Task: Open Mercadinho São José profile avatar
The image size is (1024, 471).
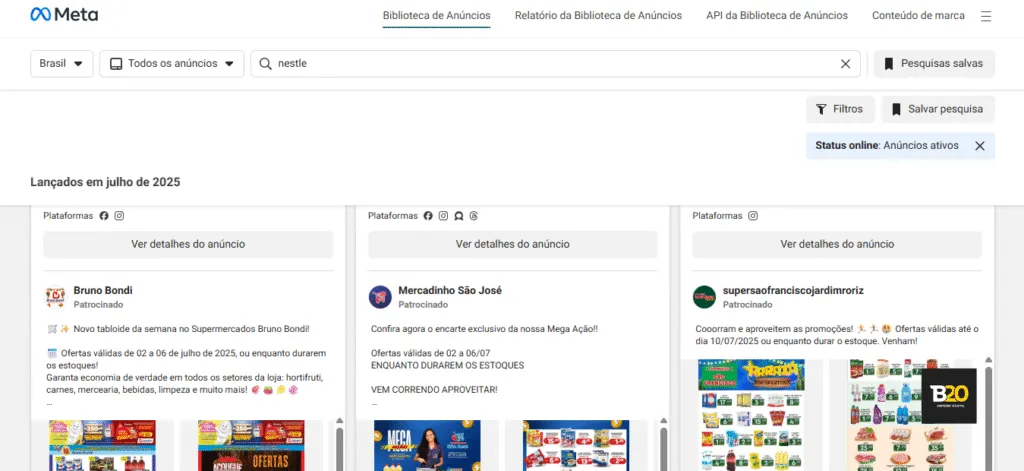Action: [380, 297]
